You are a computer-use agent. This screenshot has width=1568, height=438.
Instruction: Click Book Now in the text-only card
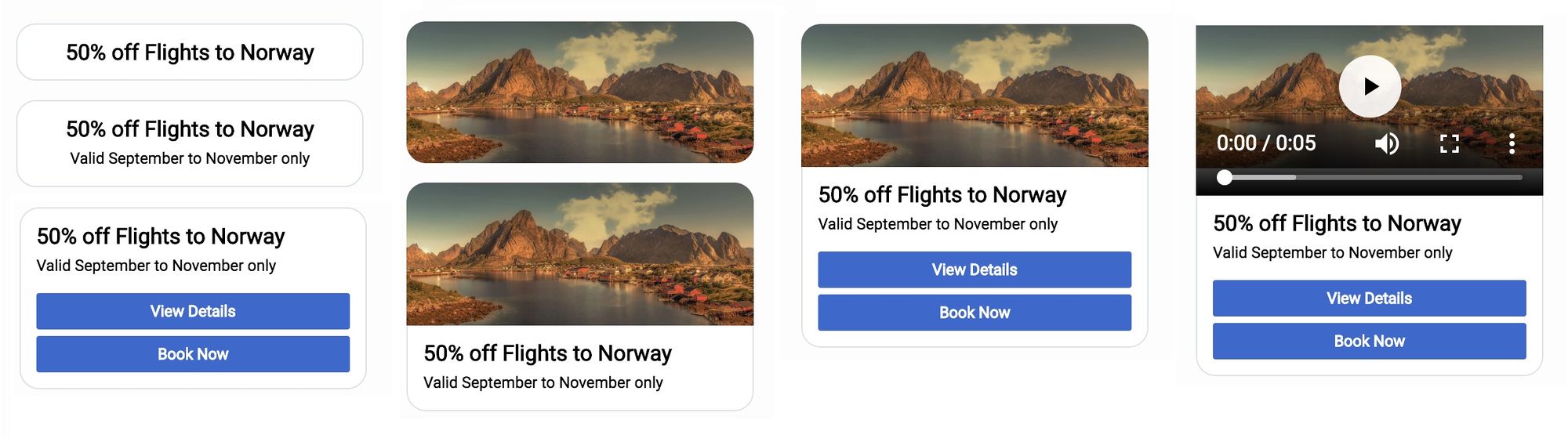[x=193, y=354]
